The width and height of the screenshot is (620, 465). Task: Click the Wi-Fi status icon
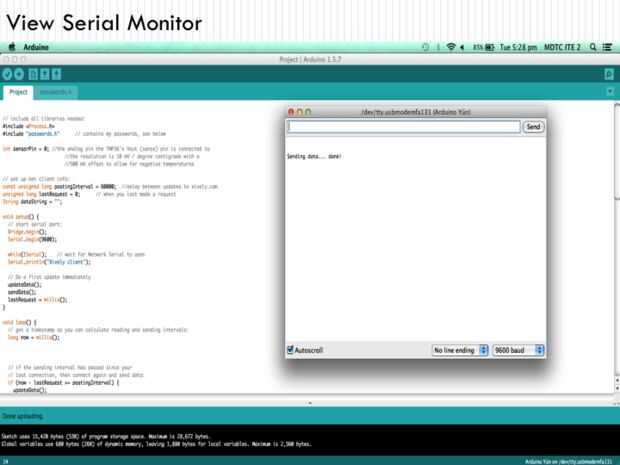(x=451, y=47)
